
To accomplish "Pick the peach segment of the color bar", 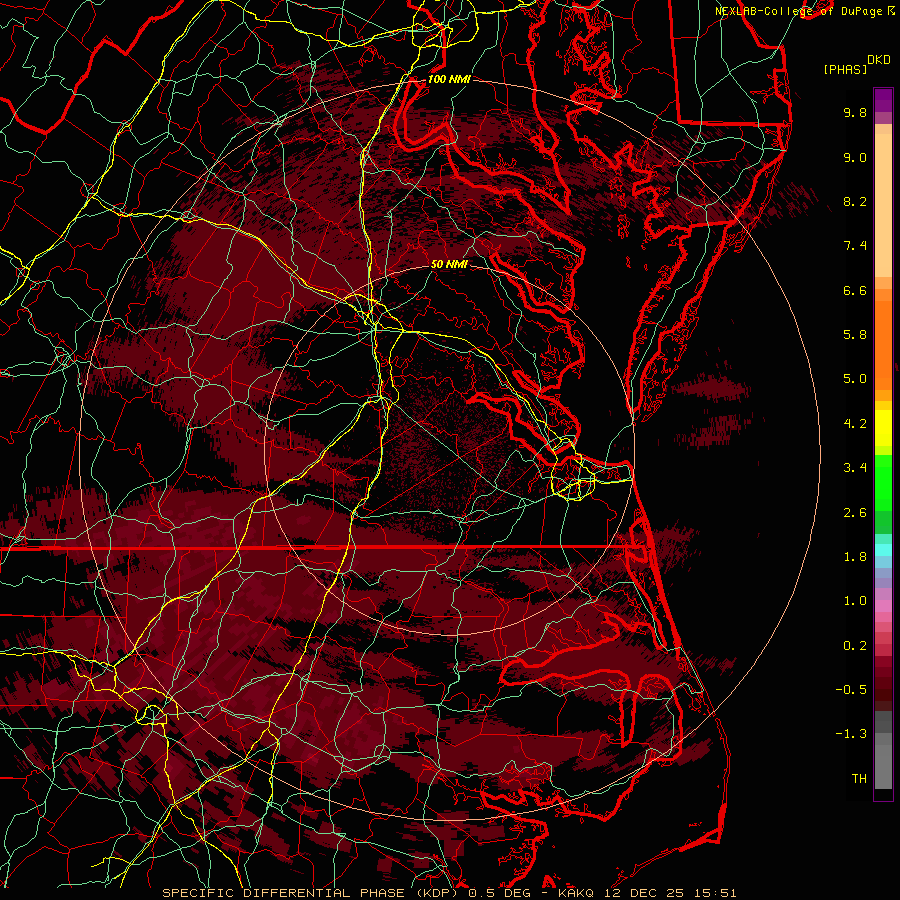I will pyautogui.click(x=883, y=204).
